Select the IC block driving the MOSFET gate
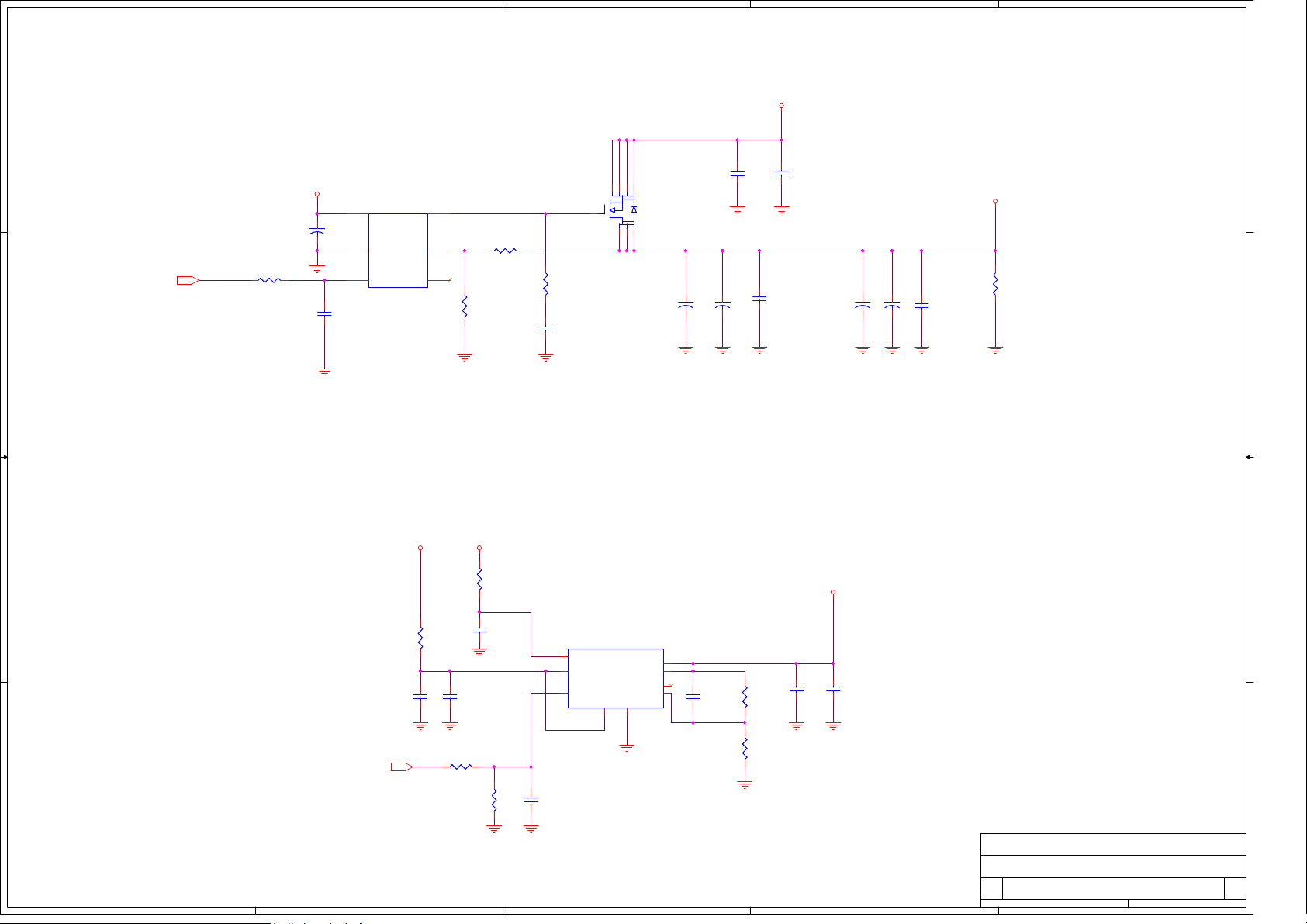The image size is (1307, 924). [398, 251]
